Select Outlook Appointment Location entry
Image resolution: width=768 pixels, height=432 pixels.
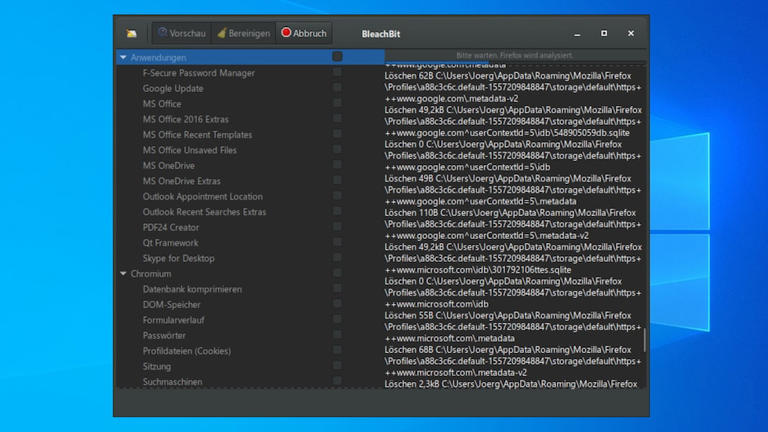[203, 196]
